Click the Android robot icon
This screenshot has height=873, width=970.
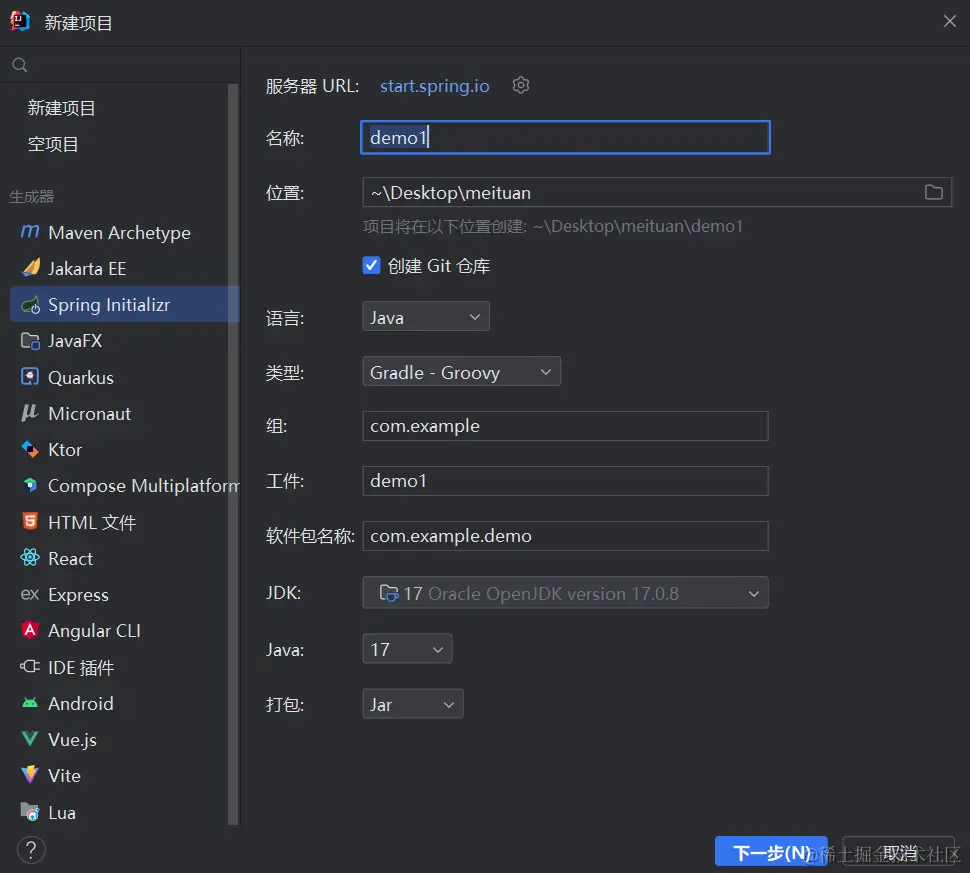(30, 703)
